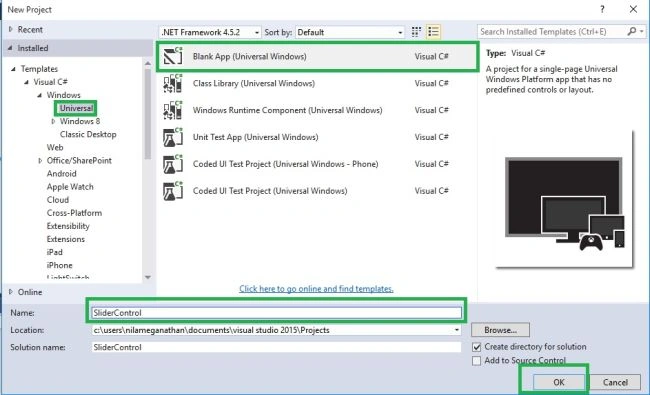Click the Windows Runtime Component template icon
The height and width of the screenshot is (395, 650).
point(173,110)
